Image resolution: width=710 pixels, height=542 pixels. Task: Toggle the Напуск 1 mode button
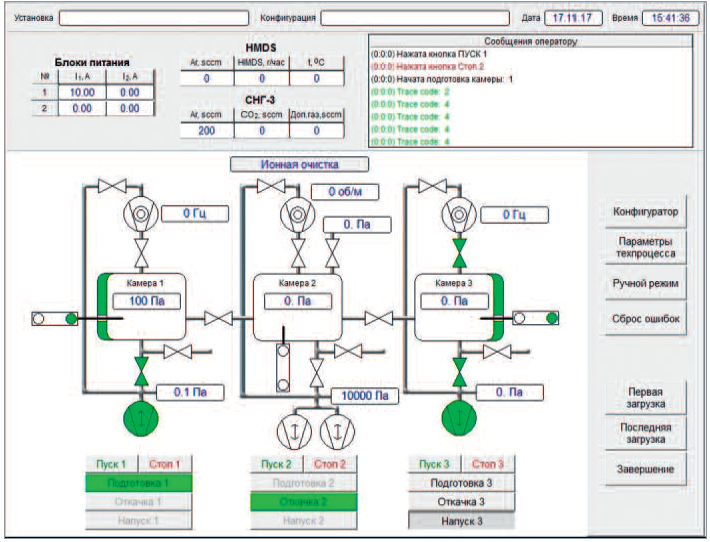tap(139, 521)
